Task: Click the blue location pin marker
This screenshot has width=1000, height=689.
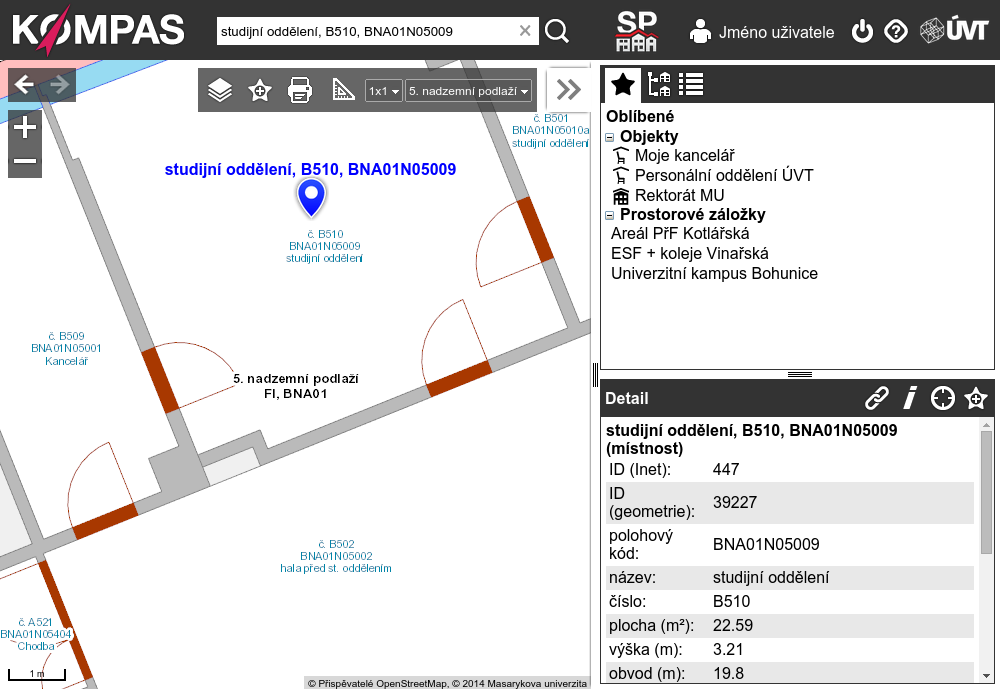Action: point(311,196)
